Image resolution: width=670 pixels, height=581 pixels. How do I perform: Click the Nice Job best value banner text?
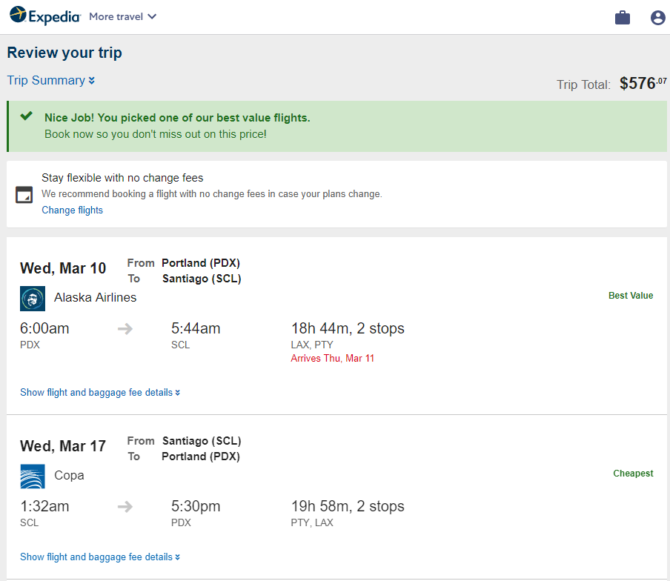tap(177, 118)
